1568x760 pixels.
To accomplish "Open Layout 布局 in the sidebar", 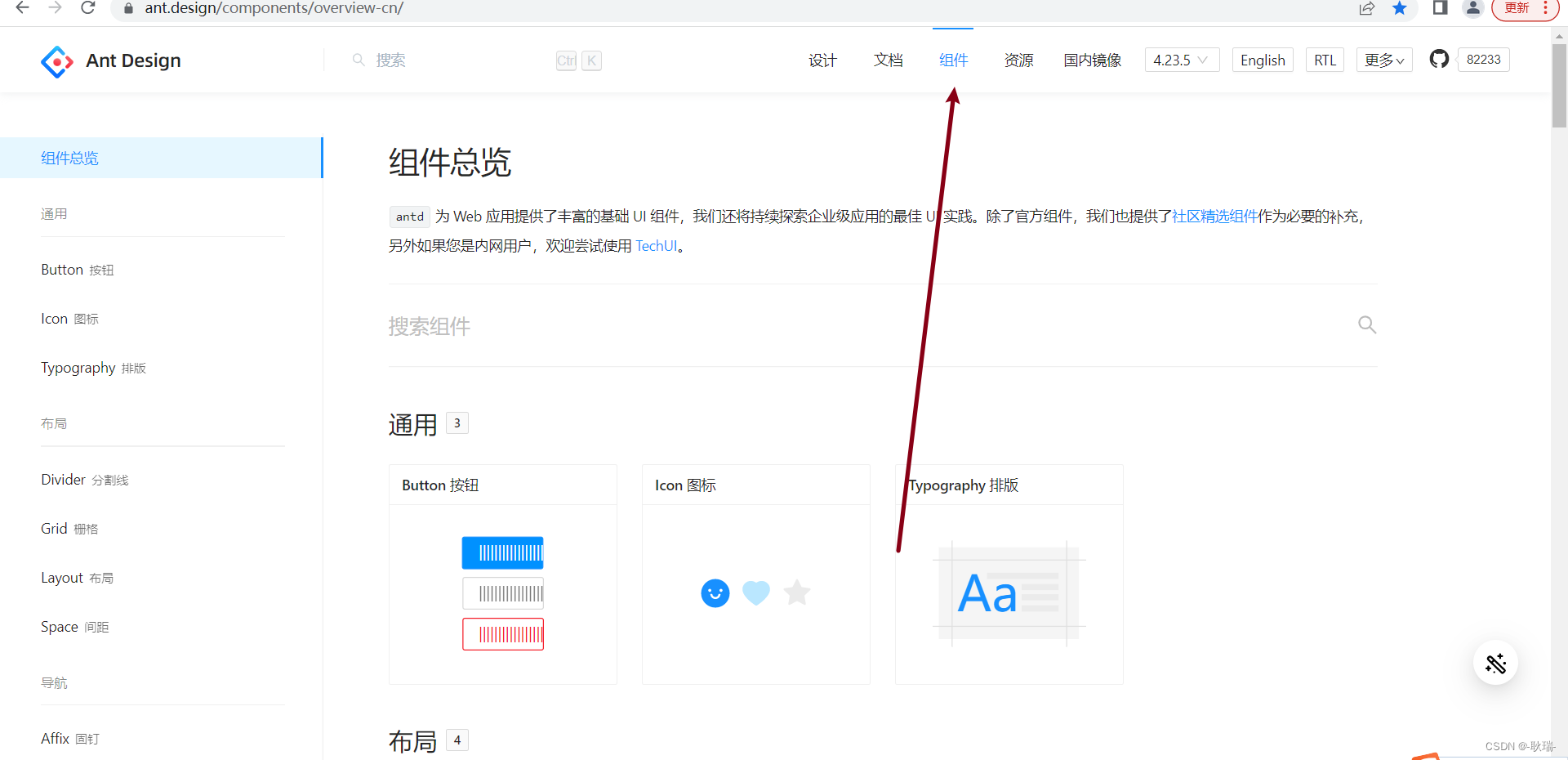I will (x=77, y=578).
